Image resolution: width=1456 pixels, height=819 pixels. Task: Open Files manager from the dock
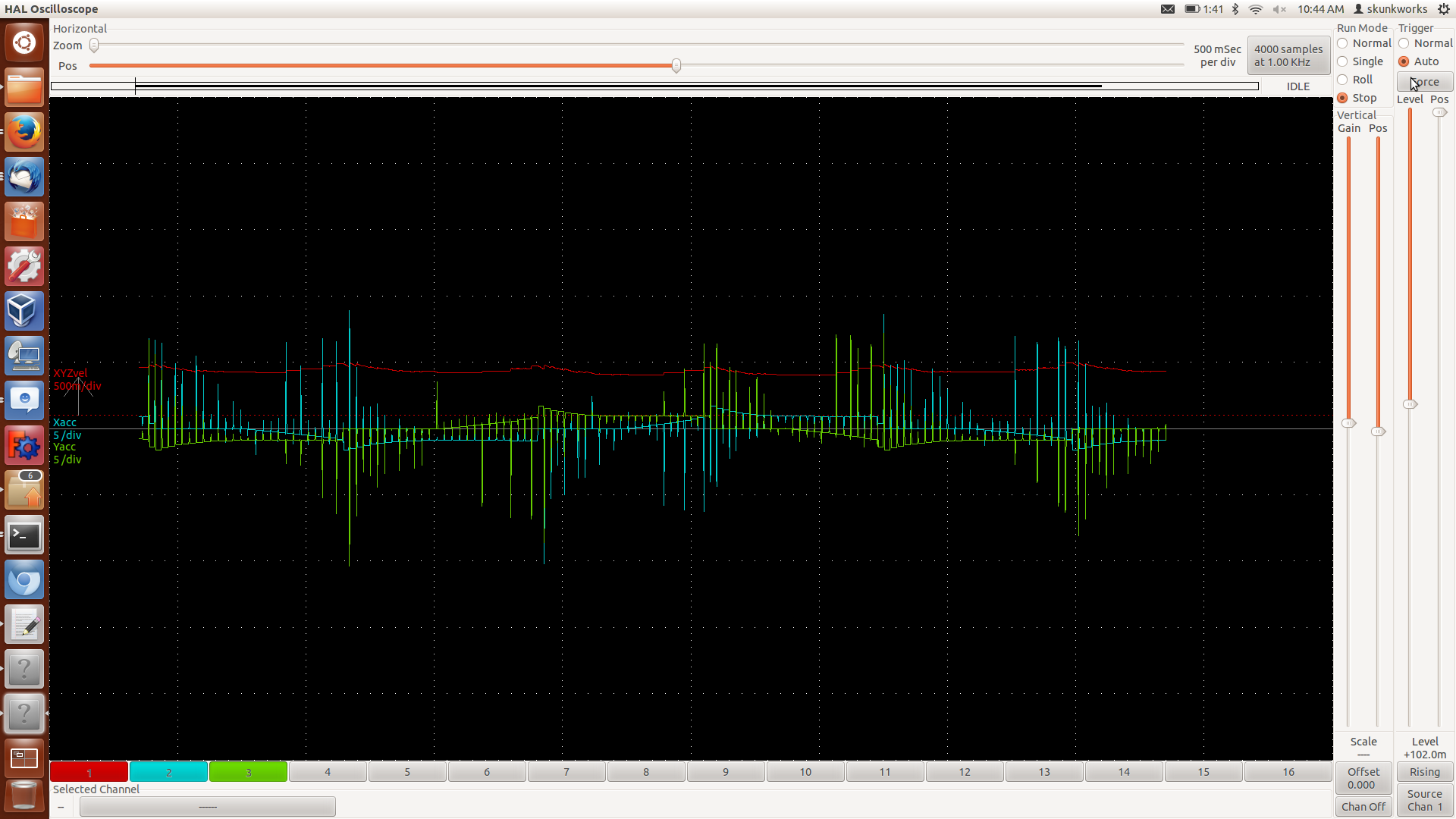pos(24,87)
